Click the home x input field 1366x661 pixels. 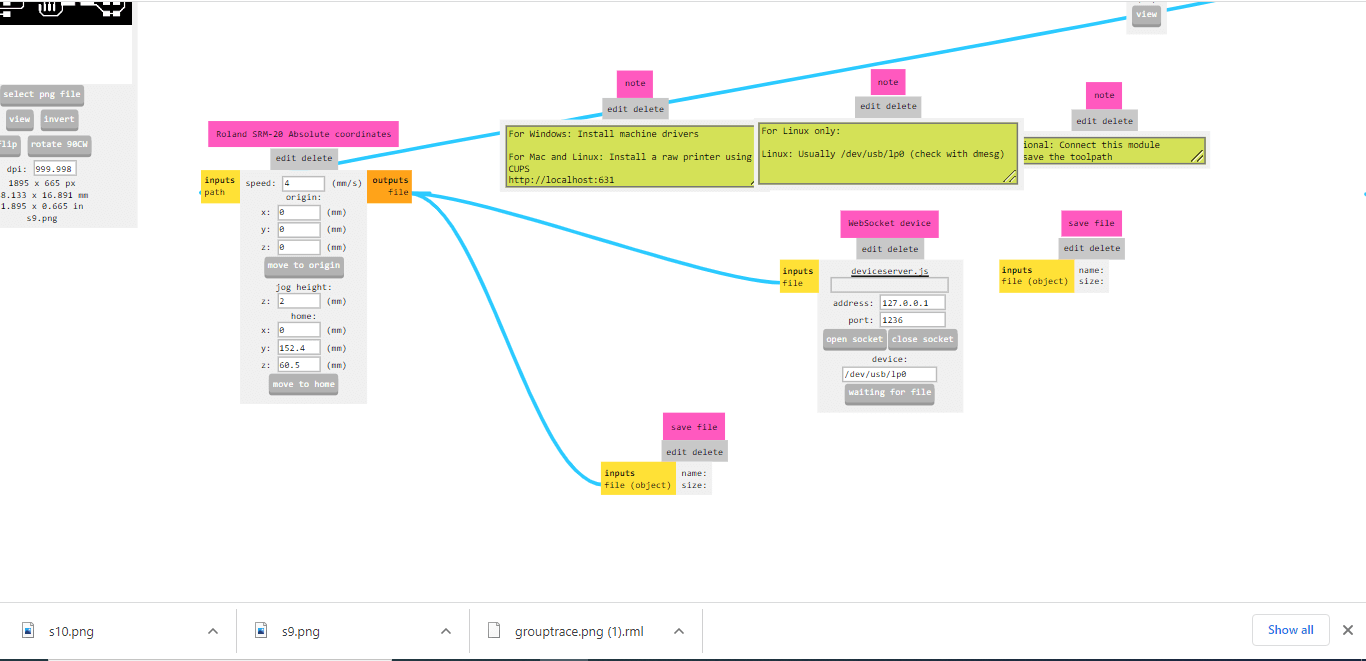pos(298,330)
